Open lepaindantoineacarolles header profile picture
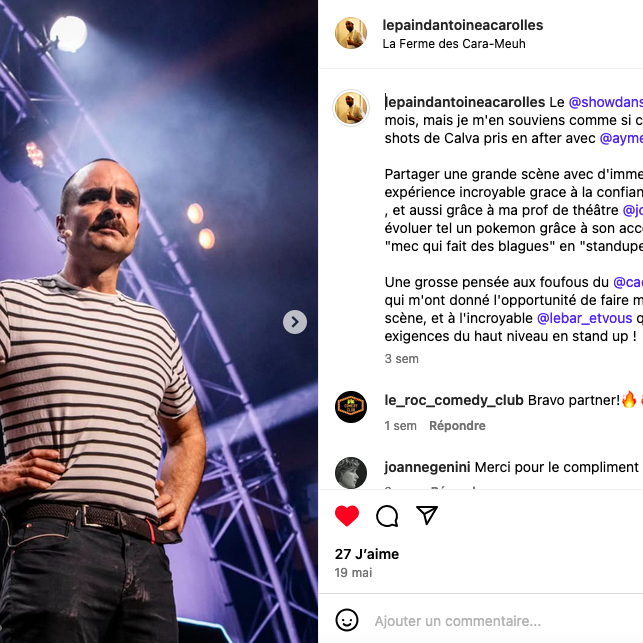643x643 pixels. tap(351, 33)
